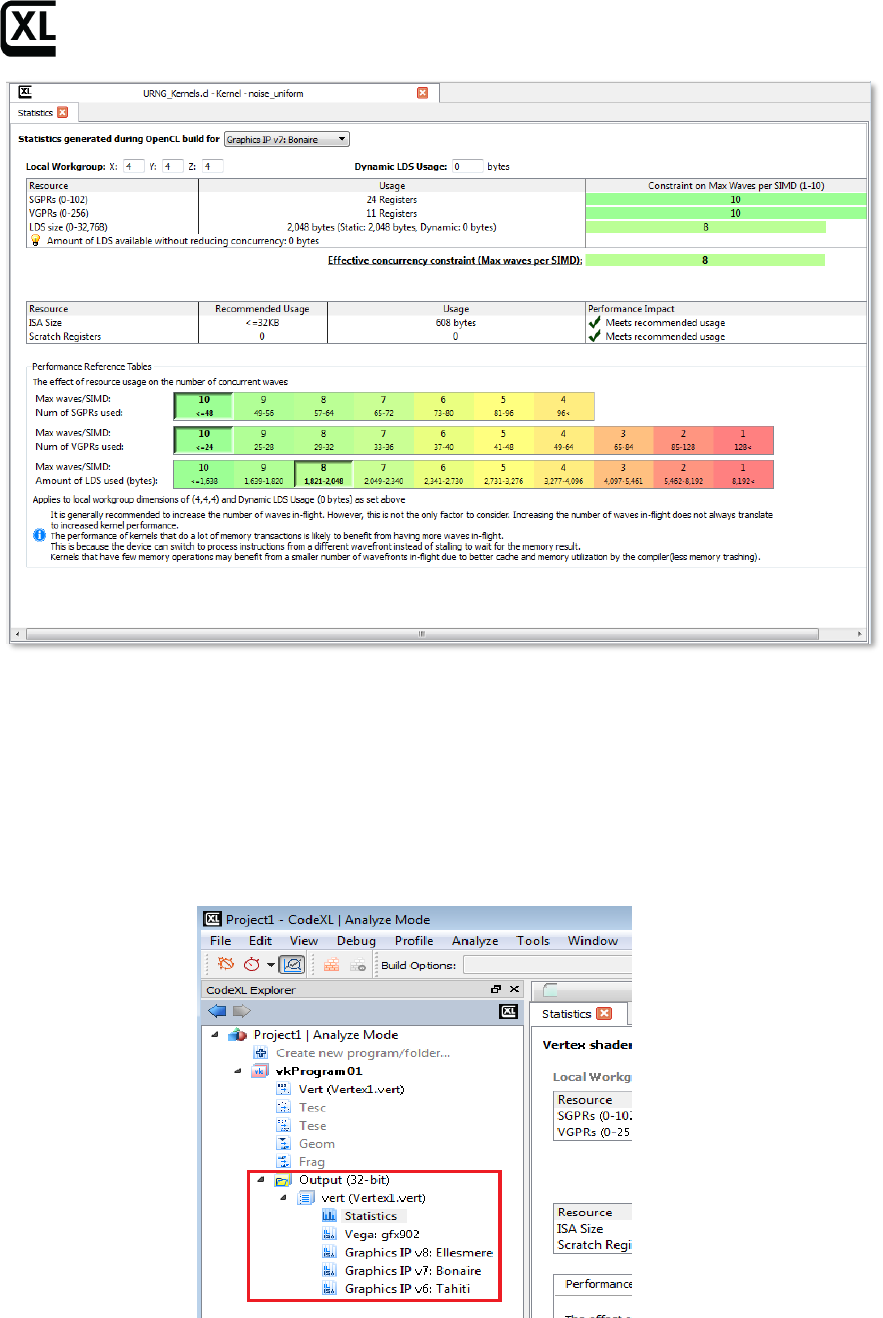Collapse the vert (Vertex1.vert) output node
Viewport: 883px width, 1318px height.
285,1198
